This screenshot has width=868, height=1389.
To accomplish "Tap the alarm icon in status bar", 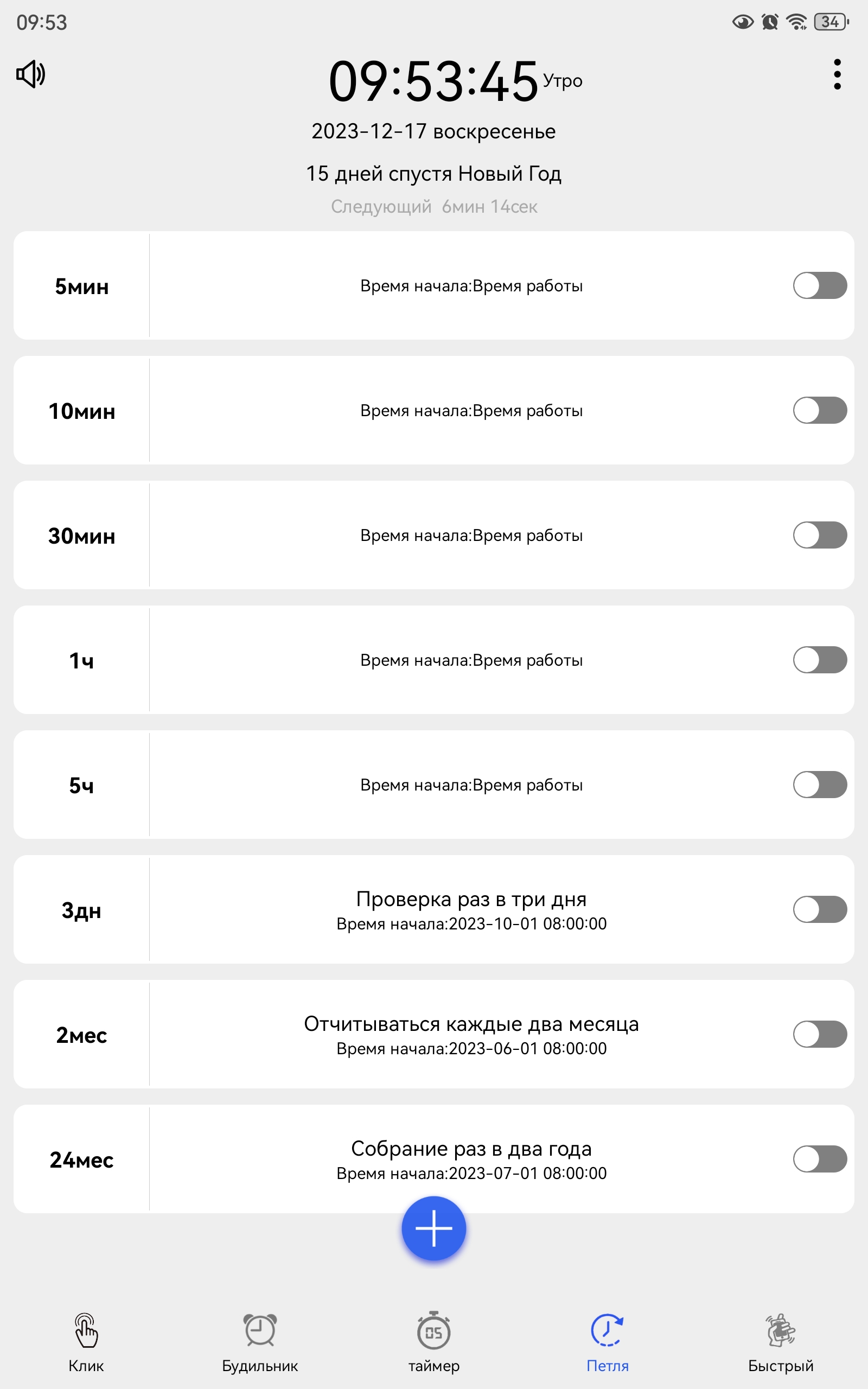I will point(770,22).
